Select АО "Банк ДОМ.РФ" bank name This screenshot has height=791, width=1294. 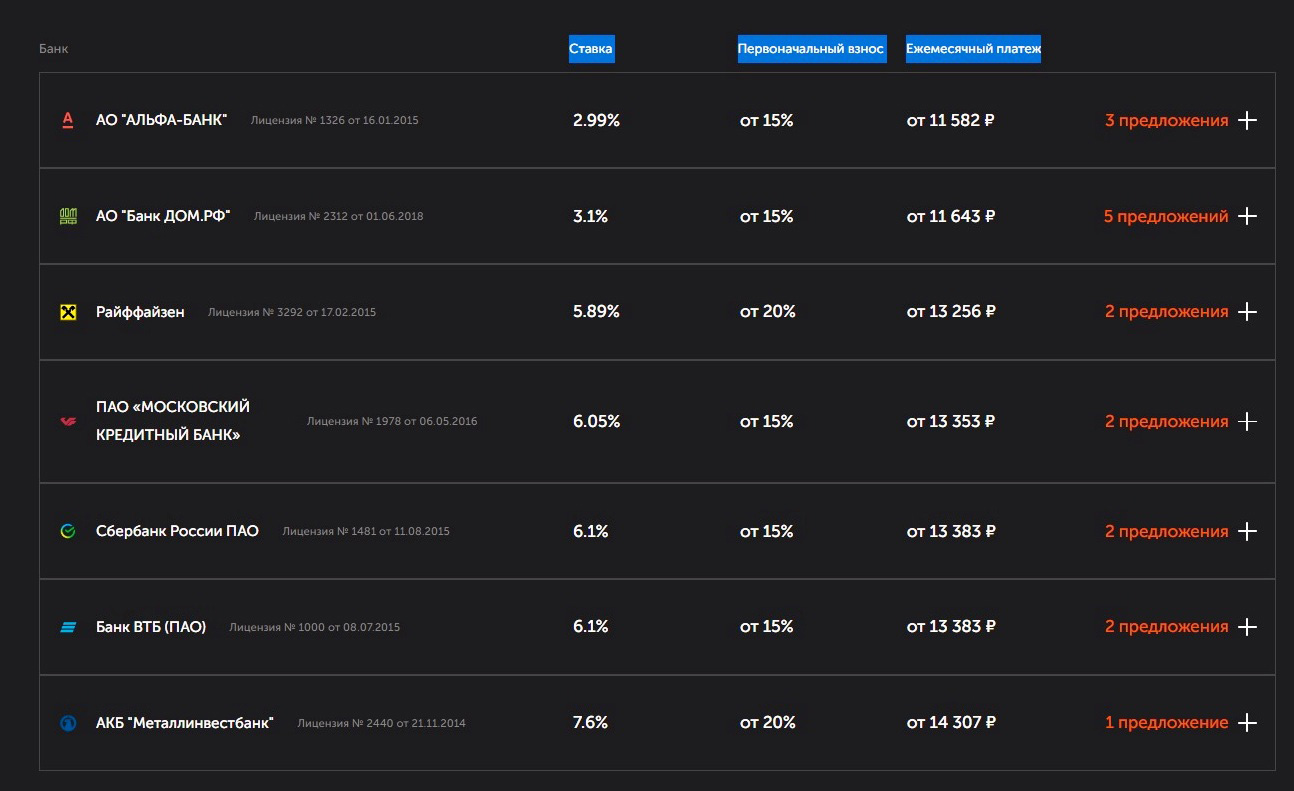point(163,216)
